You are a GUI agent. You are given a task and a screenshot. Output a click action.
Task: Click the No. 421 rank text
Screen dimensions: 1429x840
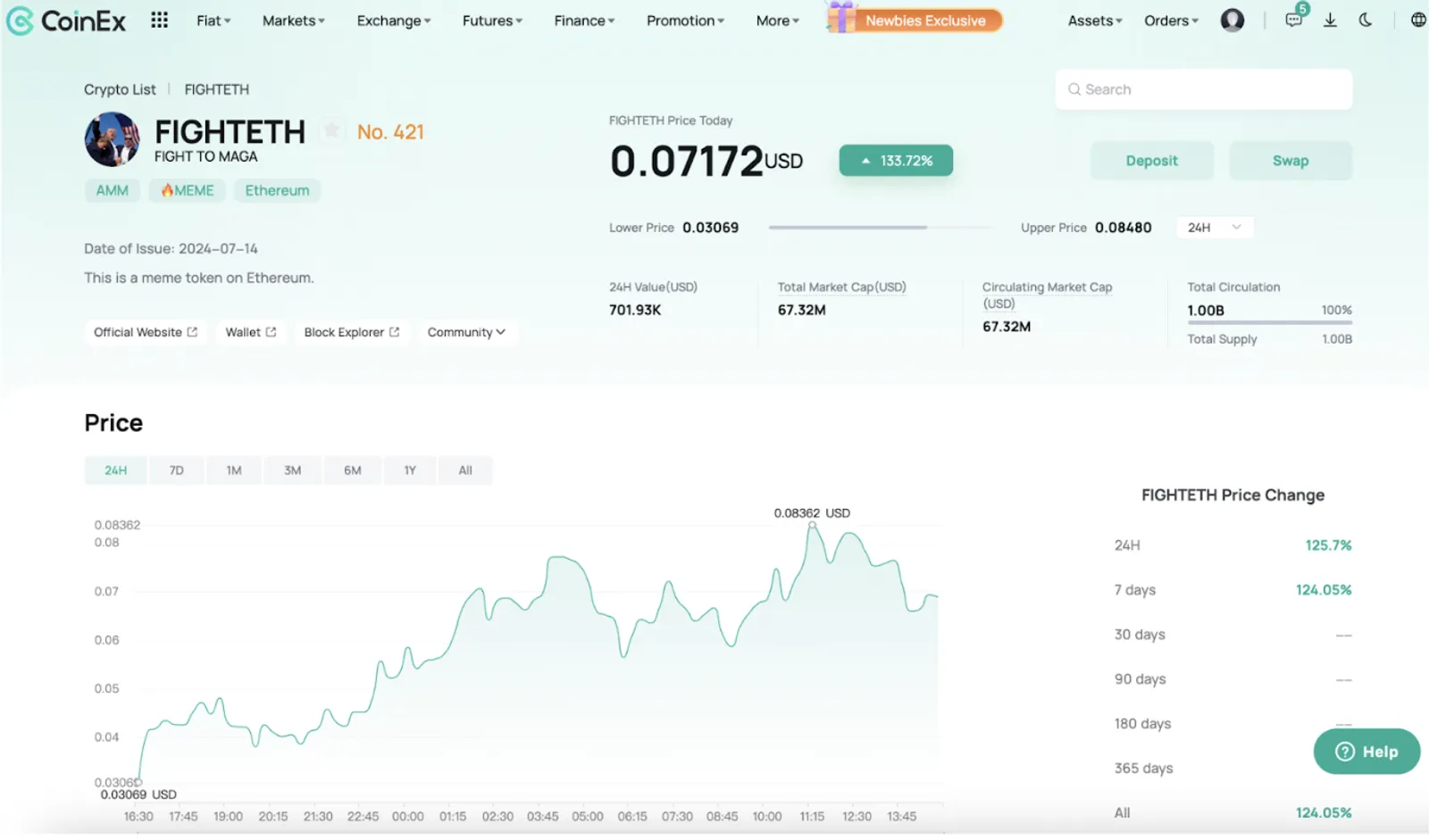coord(390,132)
